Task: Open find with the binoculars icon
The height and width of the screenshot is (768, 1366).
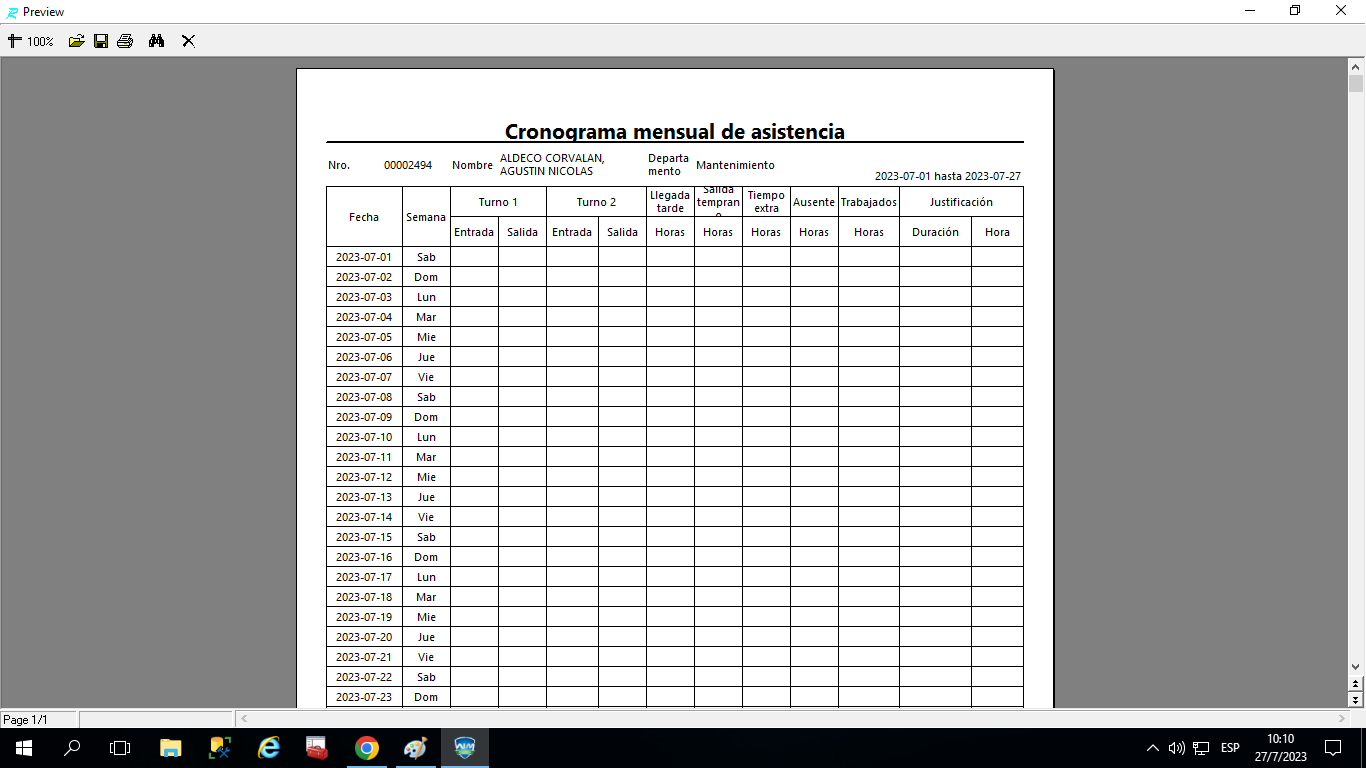Action: 156,41
